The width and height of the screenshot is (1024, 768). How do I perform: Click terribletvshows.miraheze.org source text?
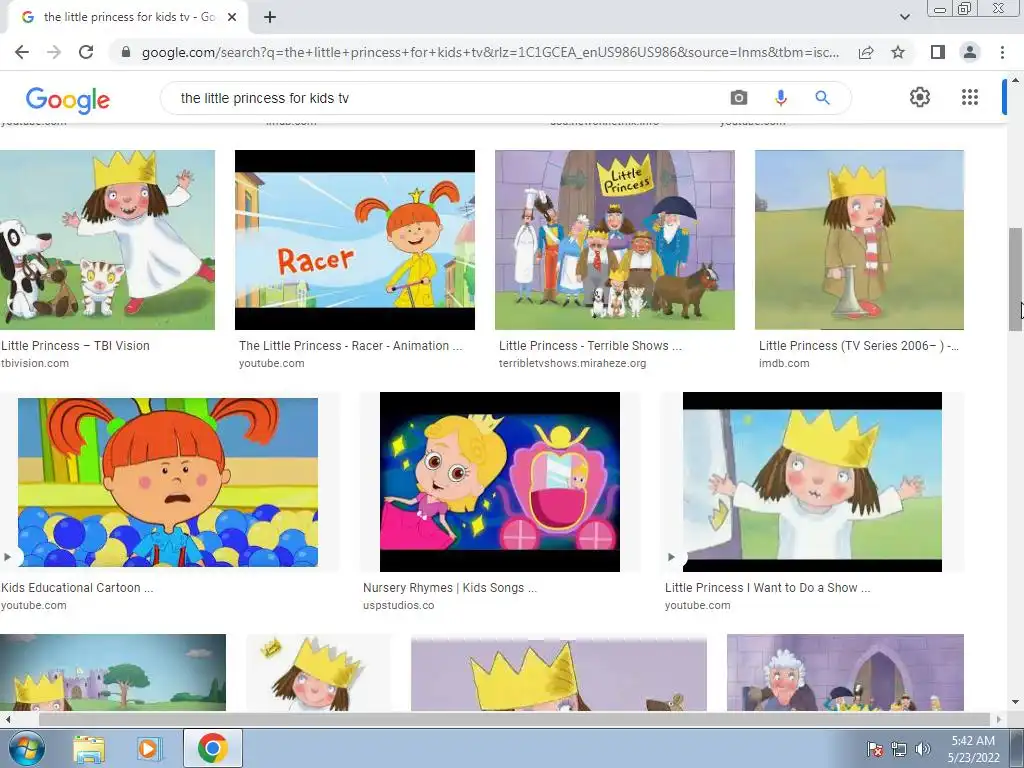pos(572,363)
